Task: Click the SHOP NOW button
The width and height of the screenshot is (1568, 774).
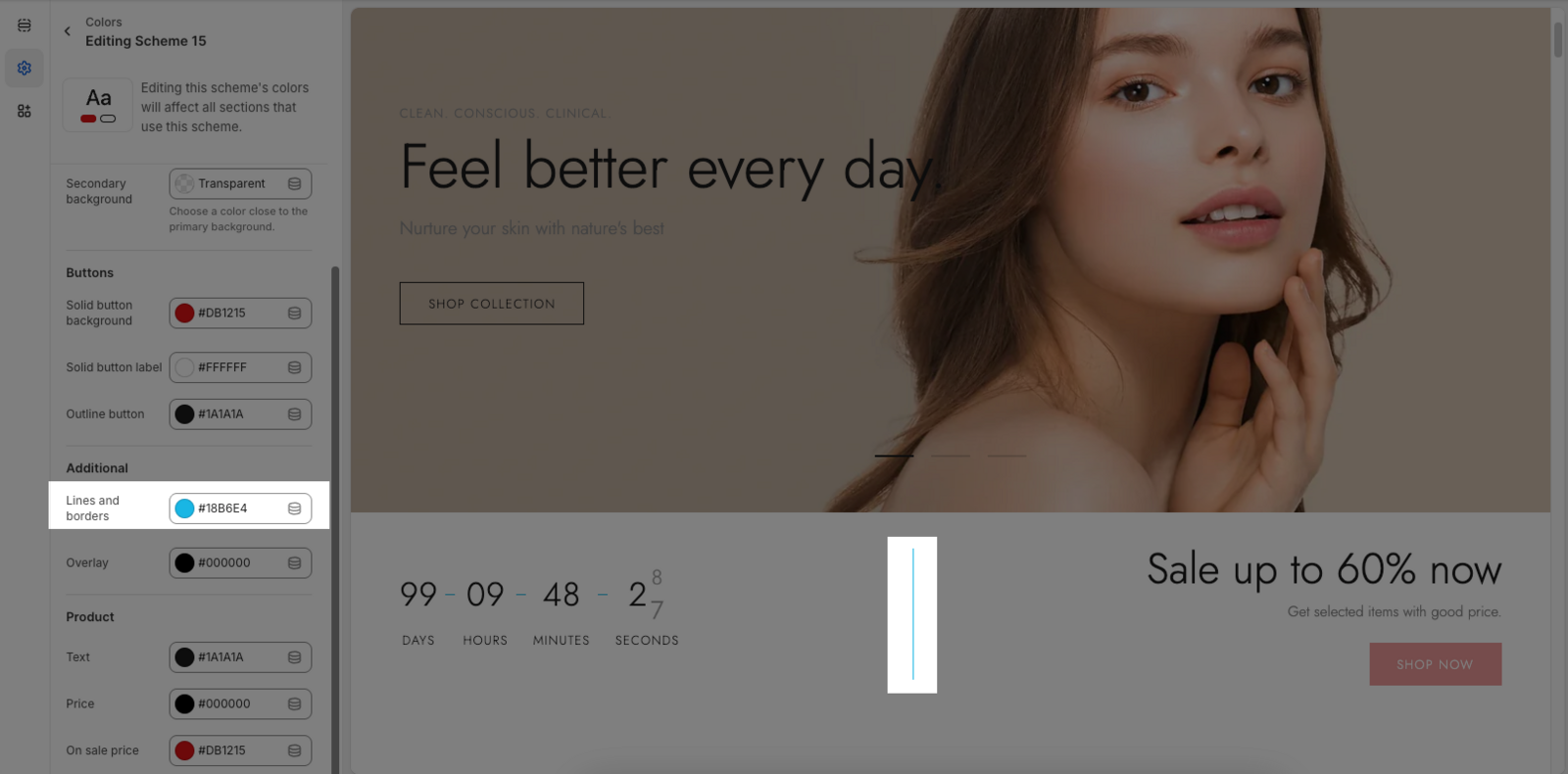Action: pyautogui.click(x=1436, y=664)
